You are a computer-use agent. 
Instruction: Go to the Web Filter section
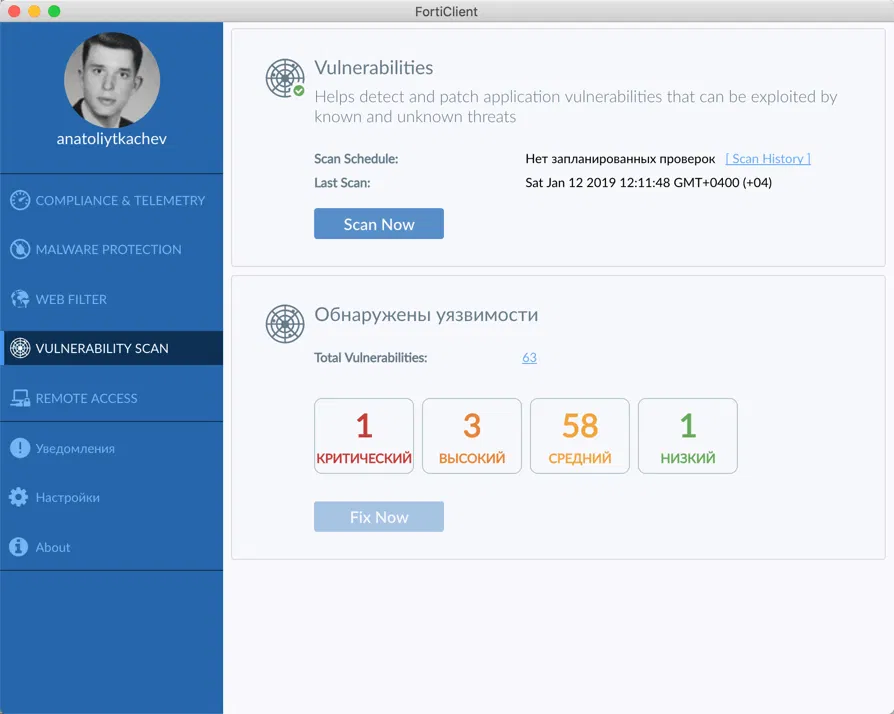(x=111, y=299)
